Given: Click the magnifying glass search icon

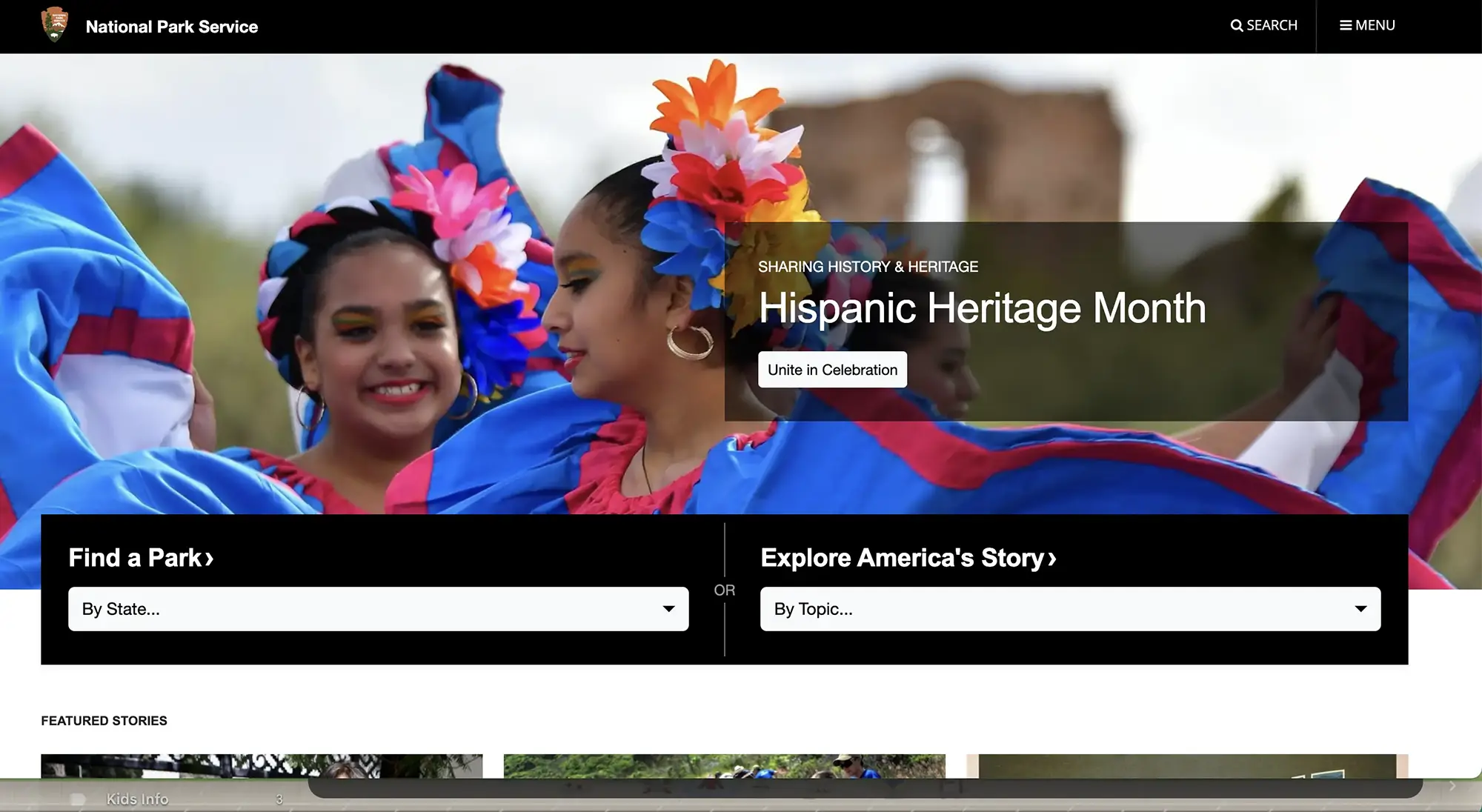Looking at the screenshot, I should click(1237, 25).
